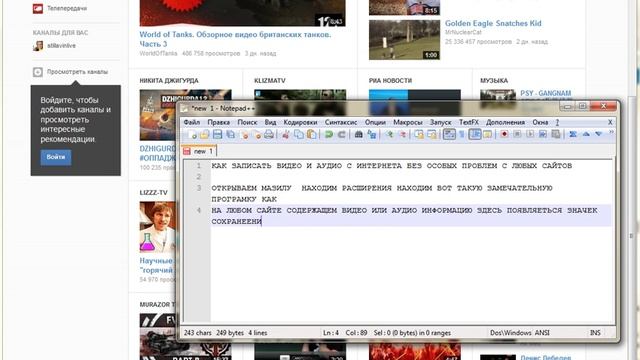The image size is (640, 360).
Task: Click '243 chars' in the status bar
Action: (198, 333)
